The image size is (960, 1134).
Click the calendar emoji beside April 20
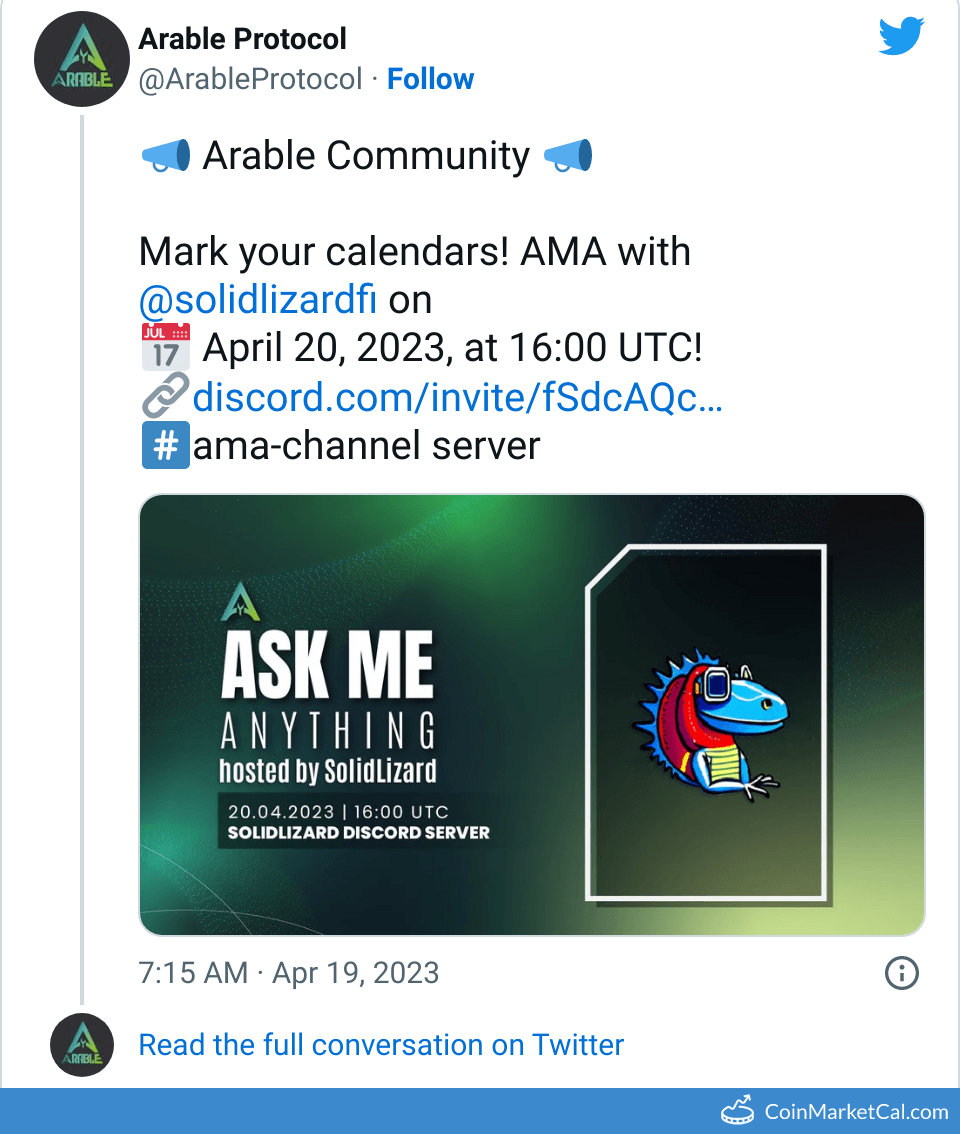click(165, 348)
